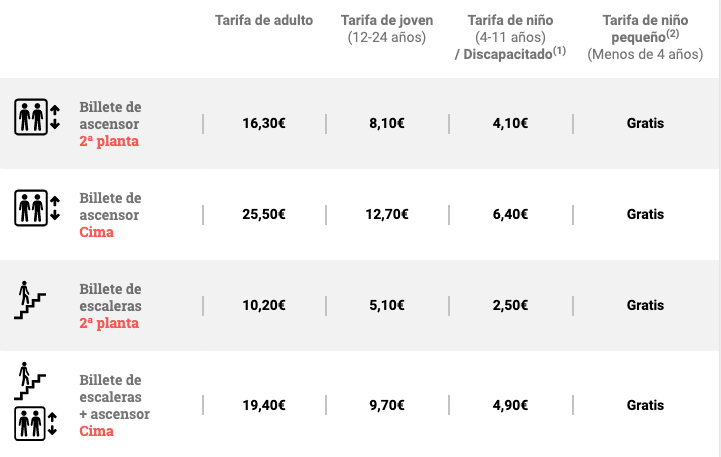Click the 'Tarifa de niño / Discapacitado' header
The height and width of the screenshot is (457, 721).
tap(510, 37)
